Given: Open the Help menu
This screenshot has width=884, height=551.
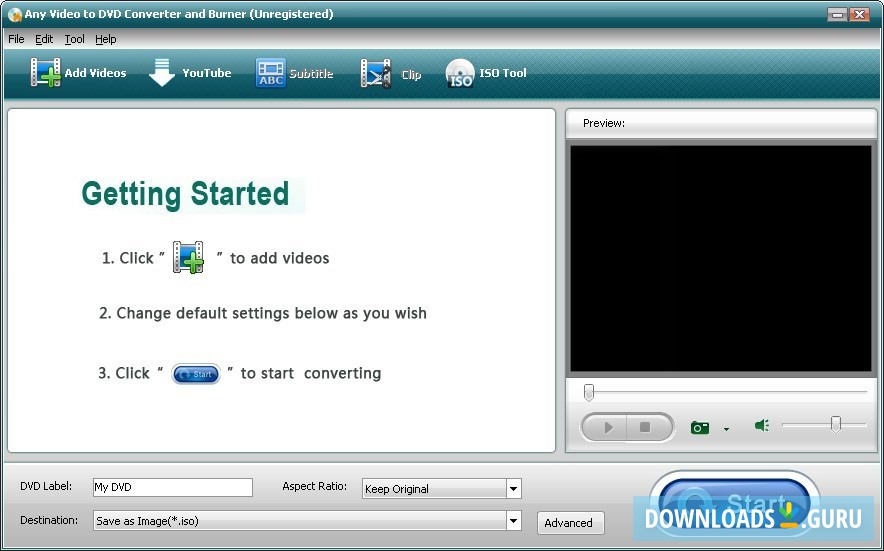Looking at the screenshot, I should click(x=105, y=39).
